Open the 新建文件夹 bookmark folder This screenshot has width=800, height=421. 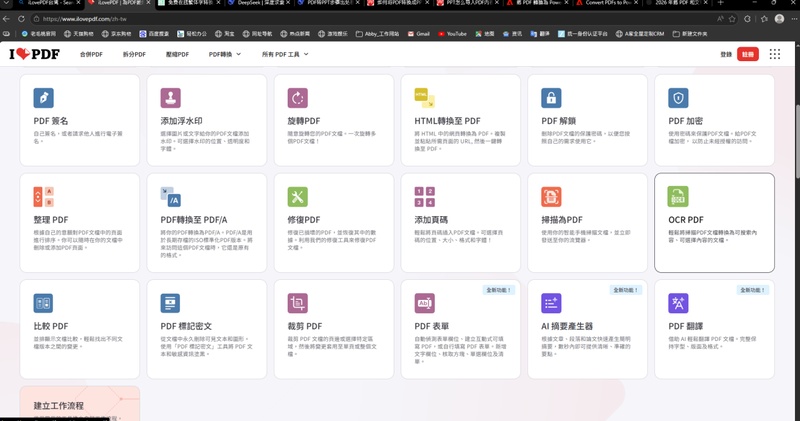pyautogui.click(x=690, y=34)
